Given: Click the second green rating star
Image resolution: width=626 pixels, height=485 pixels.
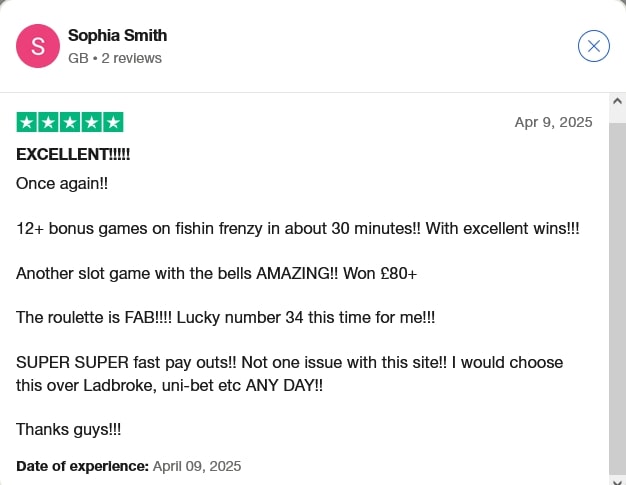Looking at the screenshot, I should pos(48,123).
